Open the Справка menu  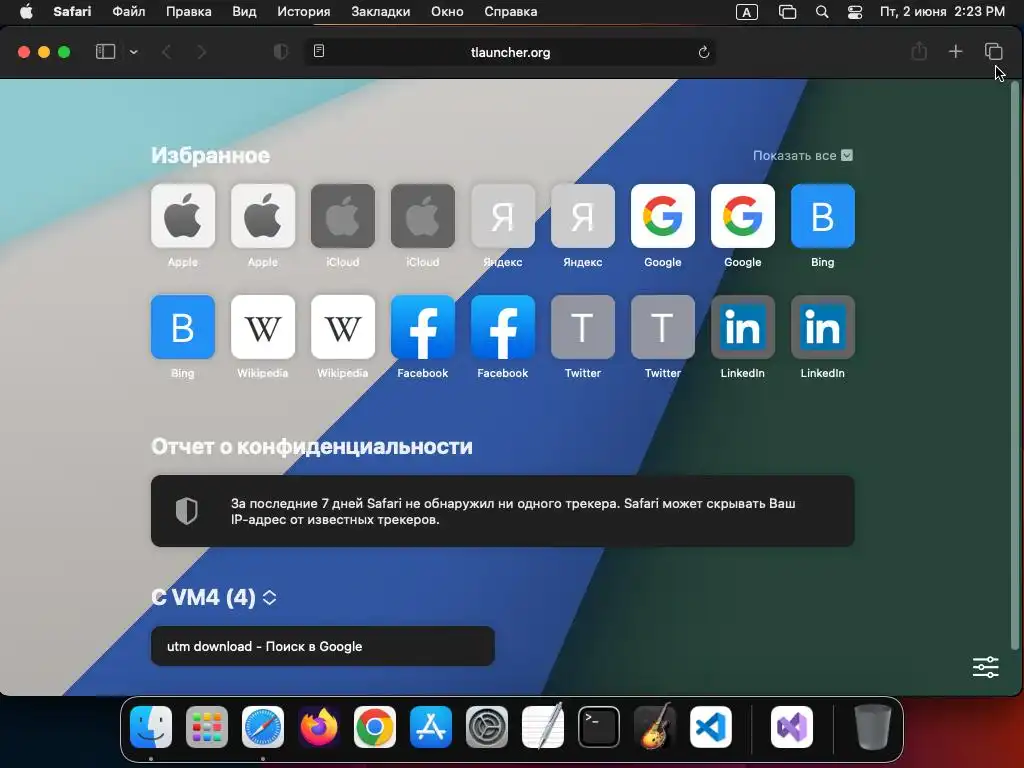pos(511,12)
